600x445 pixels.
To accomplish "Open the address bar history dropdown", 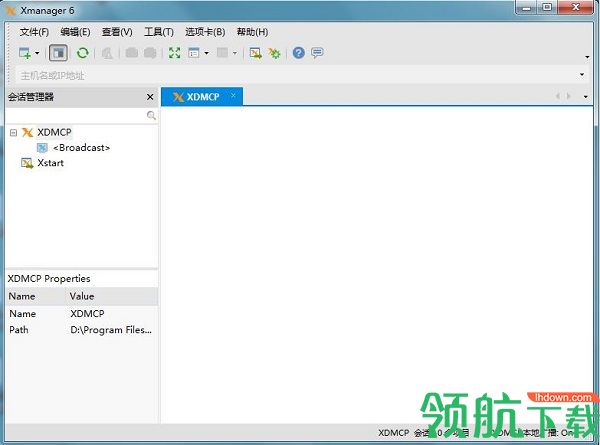I will 582,74.
